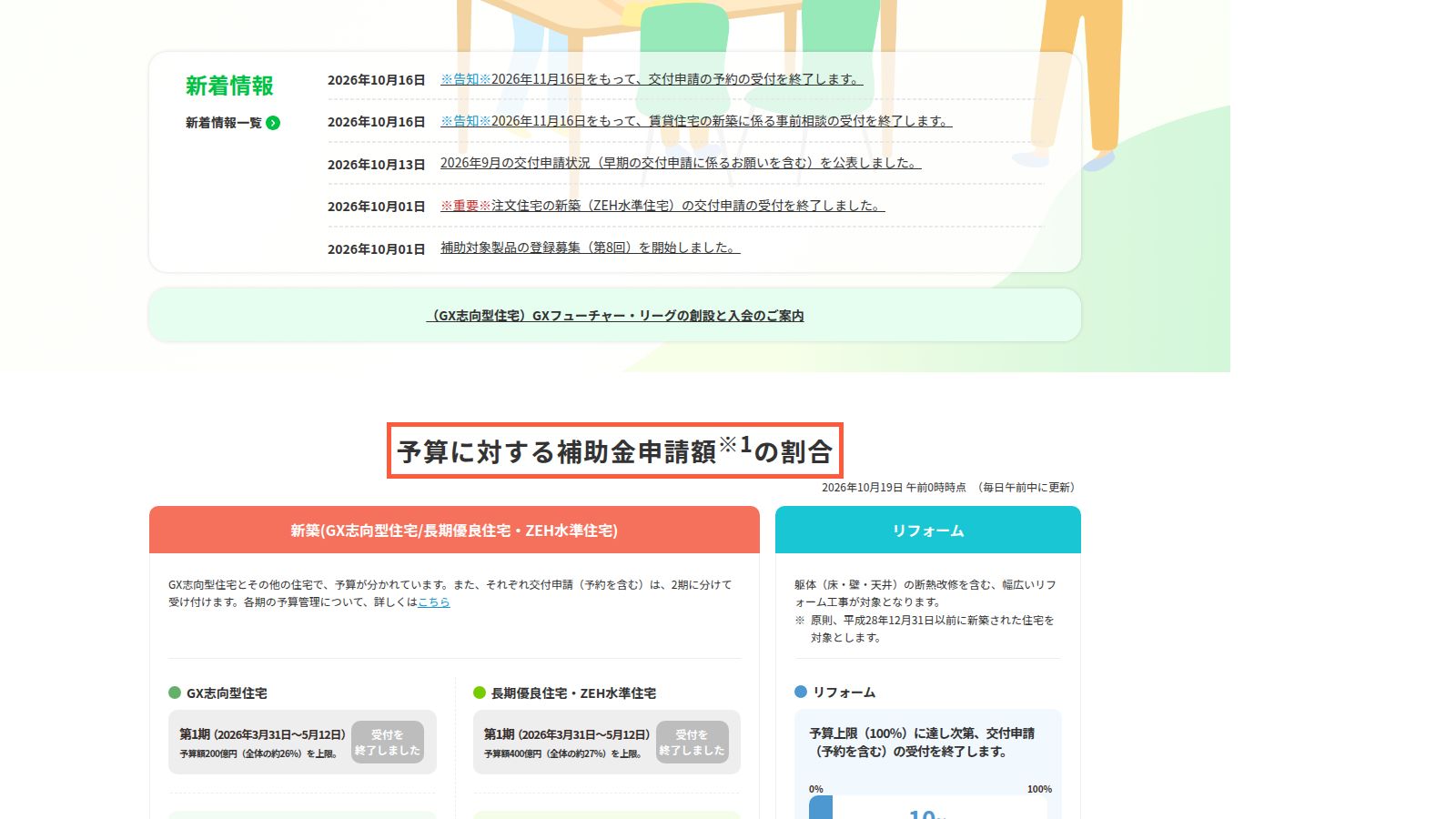Open the GXフューチャー・リーグの創設と入会のご案内 link
The width and height of the screenshot is (1456, 819).
click(615, 316)
